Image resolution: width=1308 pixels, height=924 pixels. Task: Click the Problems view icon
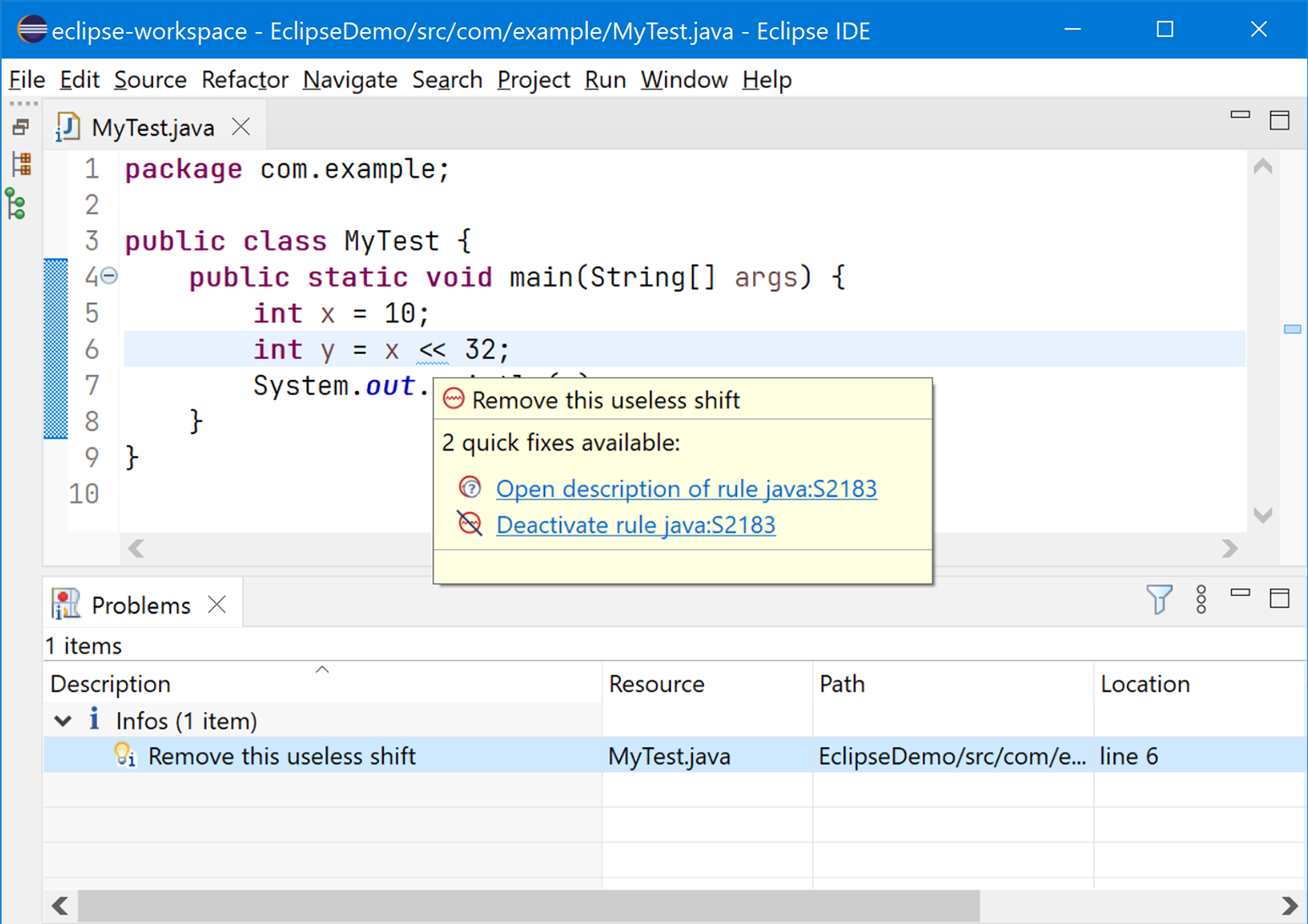[66, 604]
